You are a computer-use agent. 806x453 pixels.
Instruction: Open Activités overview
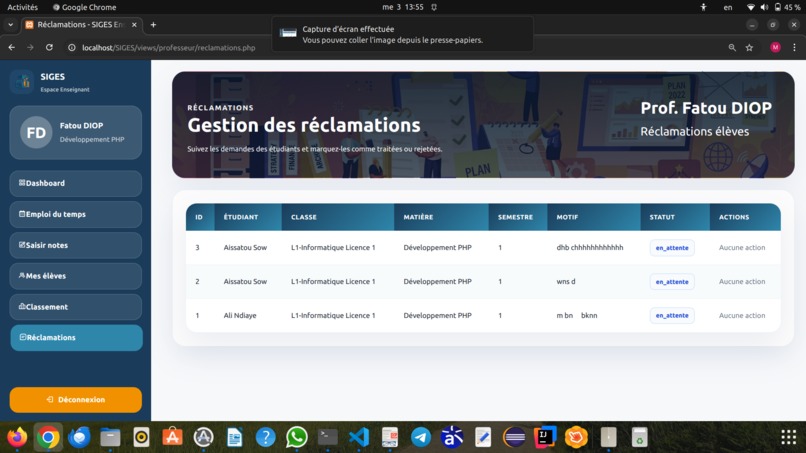click(x=23, y=7)
